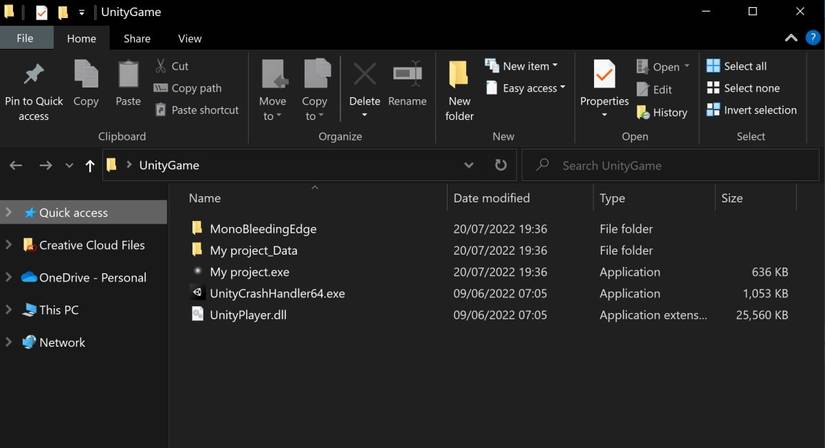Click the Pin to Quick access icon

click(33, 75)
